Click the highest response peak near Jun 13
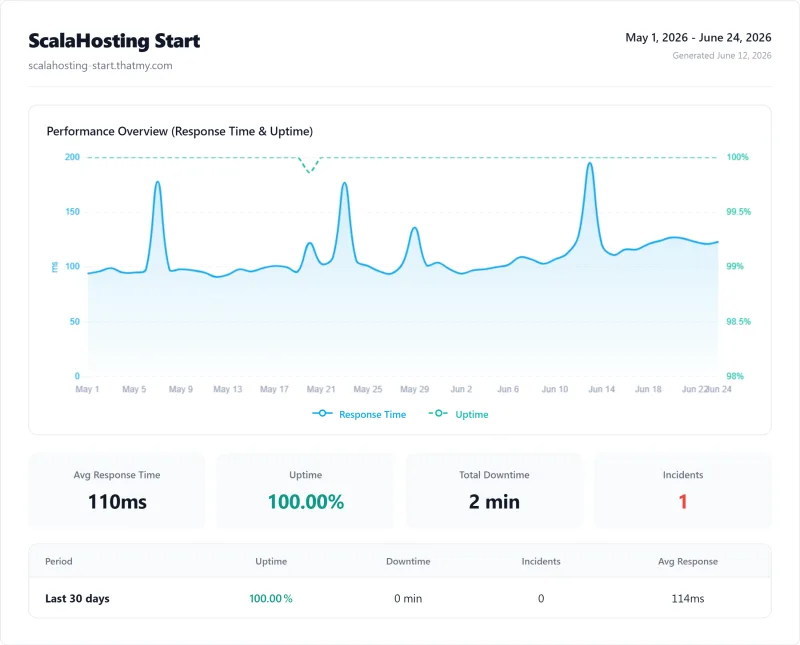Screen dimensions: 800x645 pos(590,163)
